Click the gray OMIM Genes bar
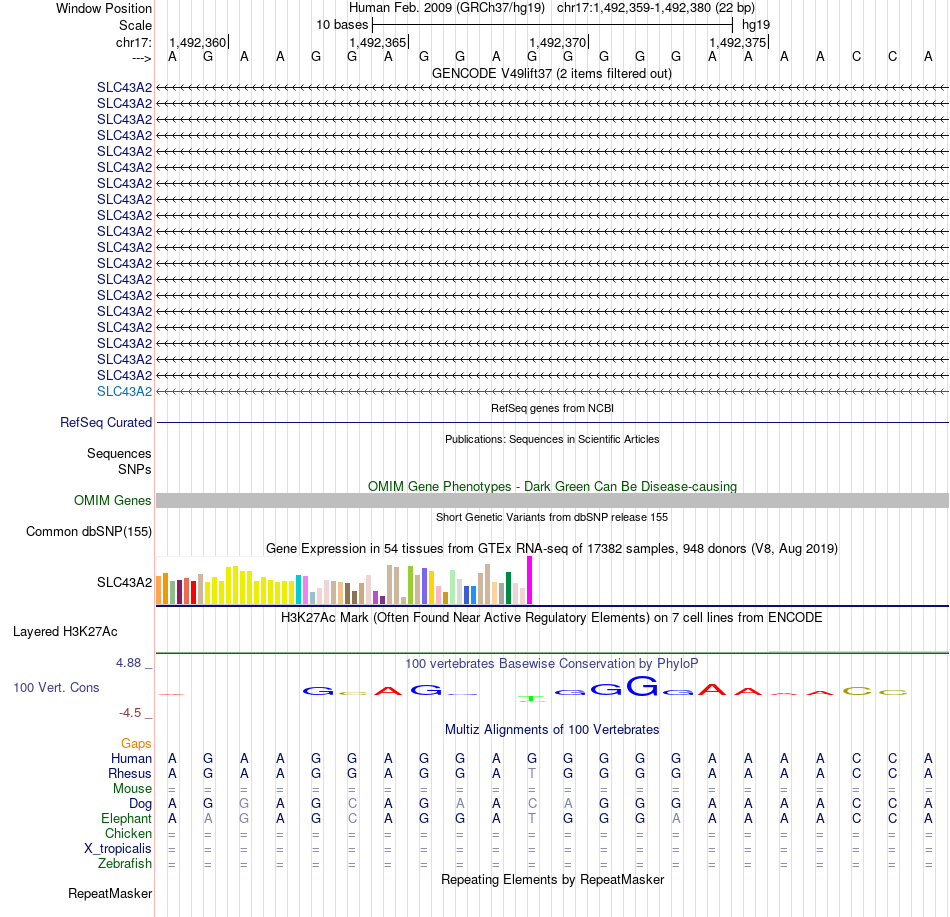Image resolution: width=950 pixels, height=917 pixels. (x=552, y=500)
